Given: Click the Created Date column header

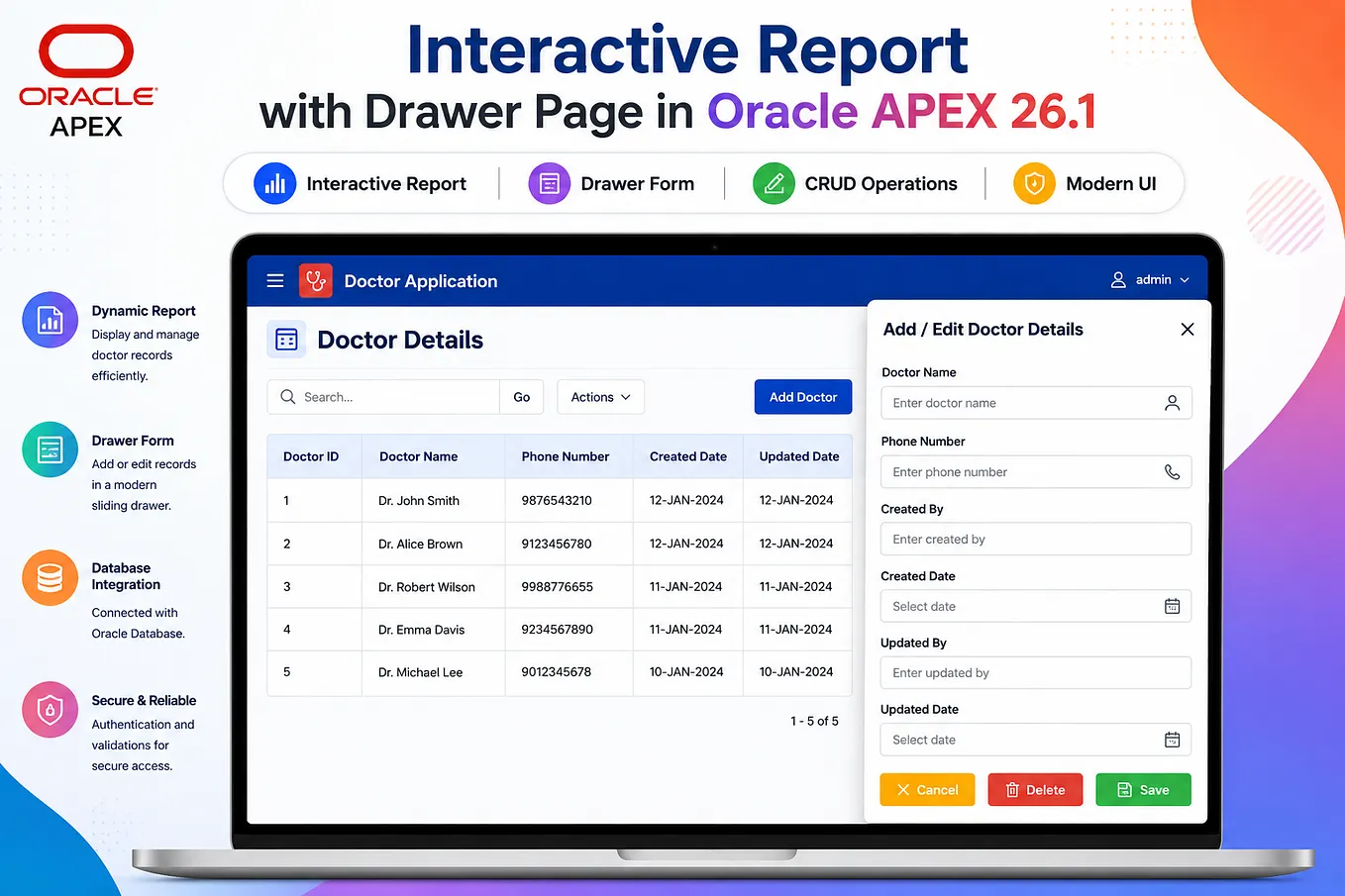Looking at the screenshot, I should (688, 456).
